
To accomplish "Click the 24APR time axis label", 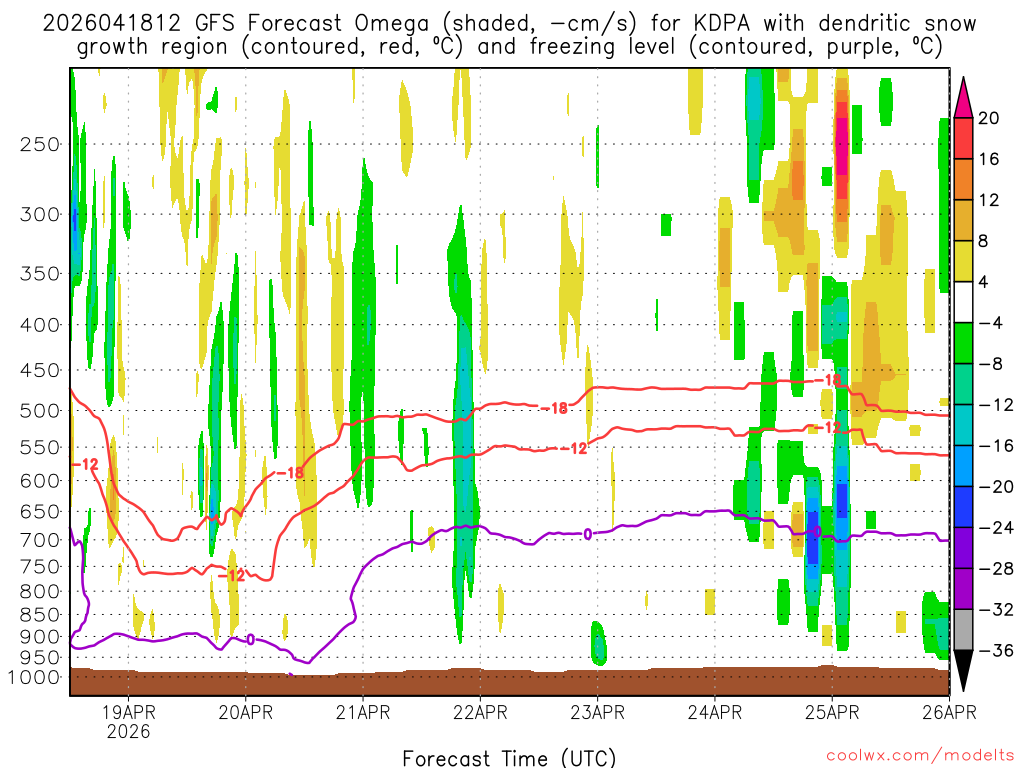I will tap(714, 712).
